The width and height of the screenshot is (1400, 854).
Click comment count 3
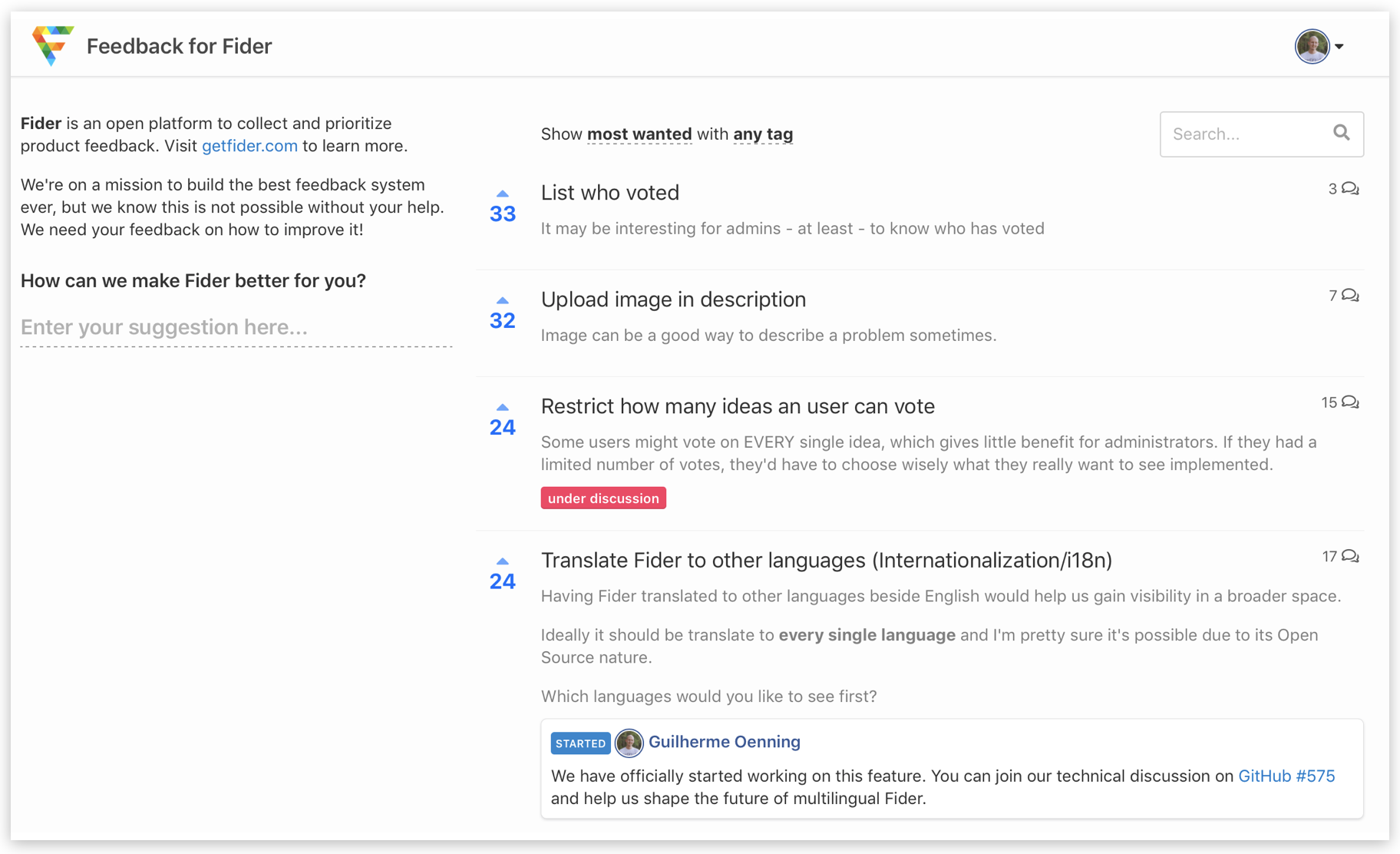click(1332, 189)
